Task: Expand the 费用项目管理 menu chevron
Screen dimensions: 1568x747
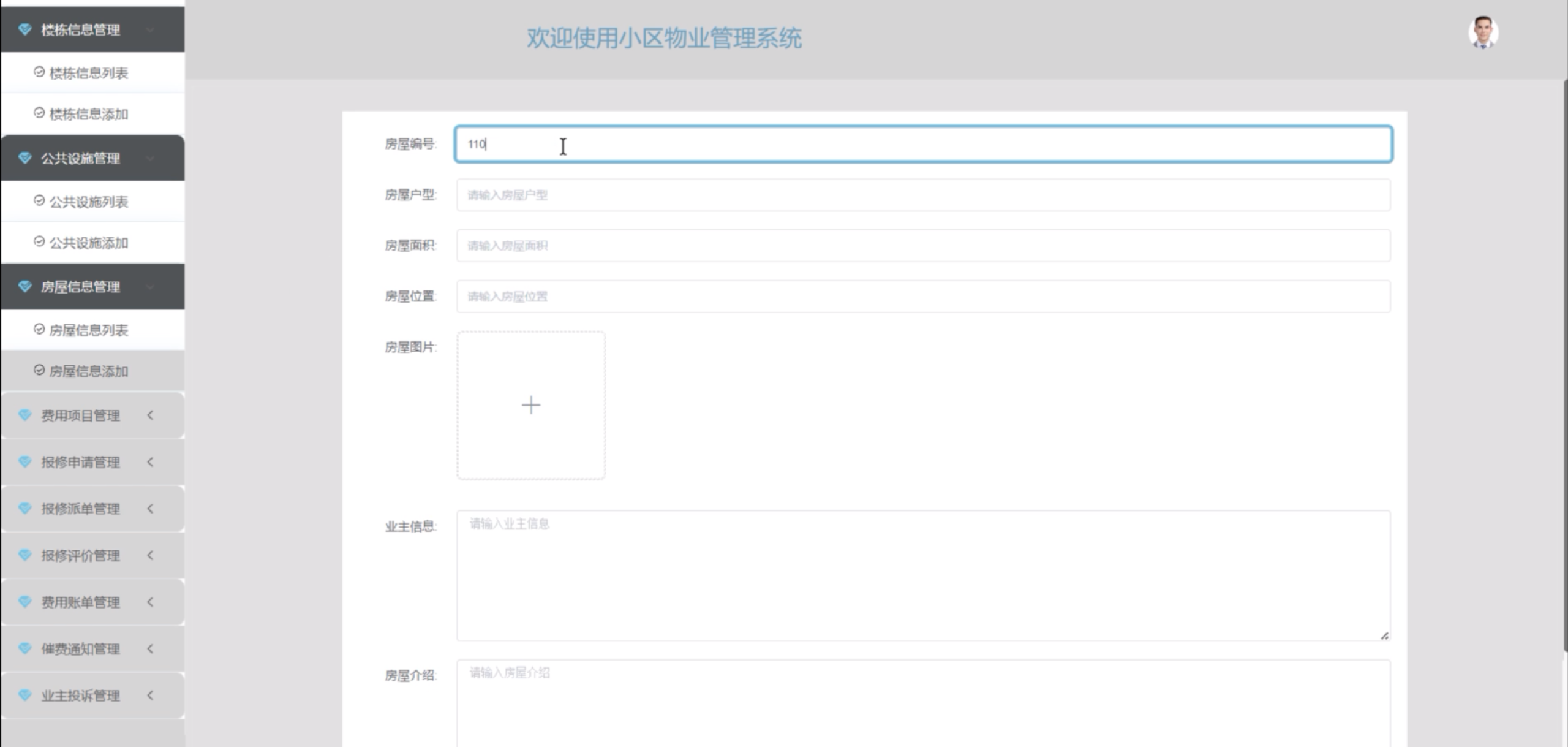Action: pos(150,415)
